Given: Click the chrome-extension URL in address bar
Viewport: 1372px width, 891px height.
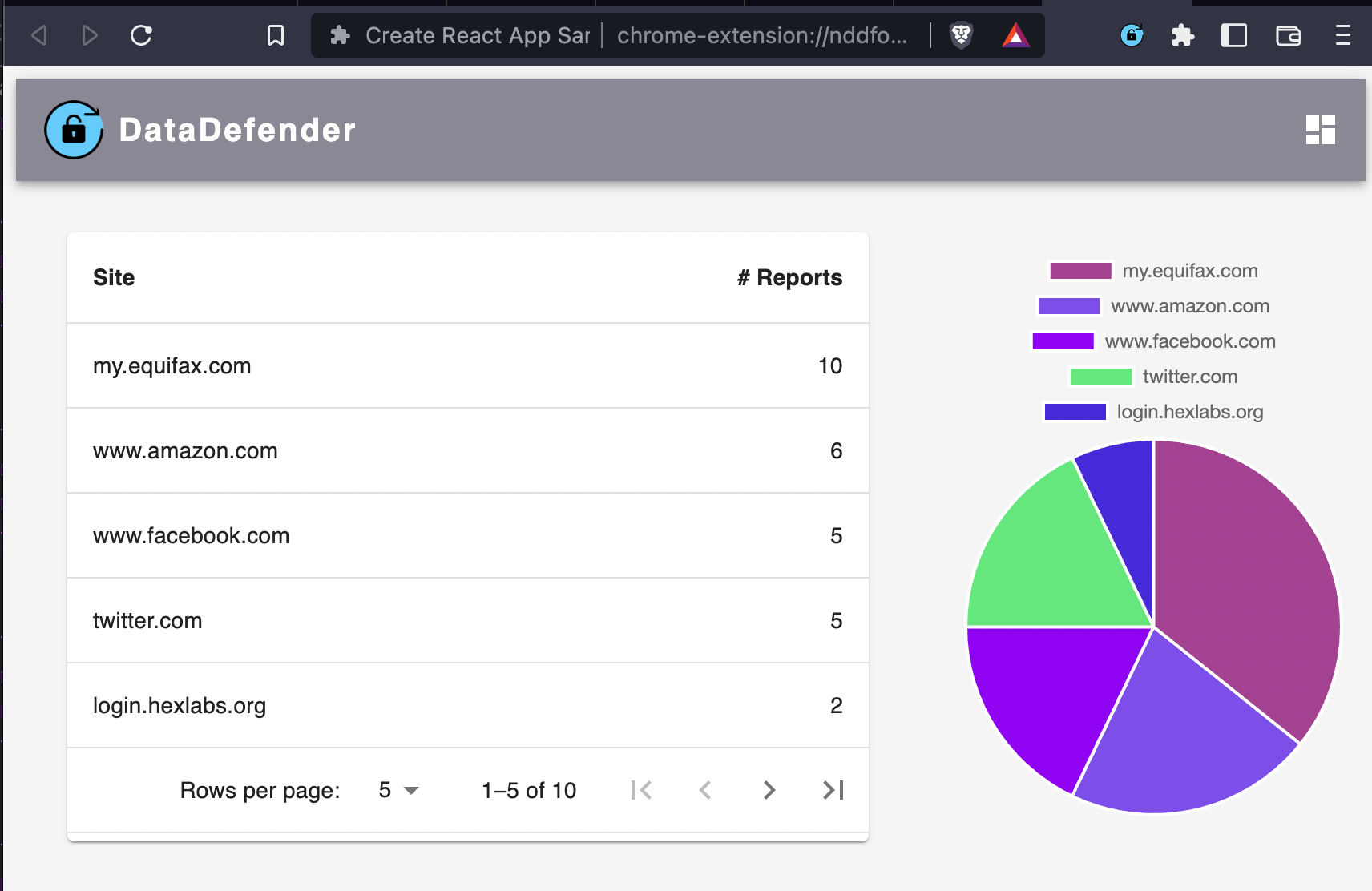Looking at the screenshot, I should pos(762,35).
